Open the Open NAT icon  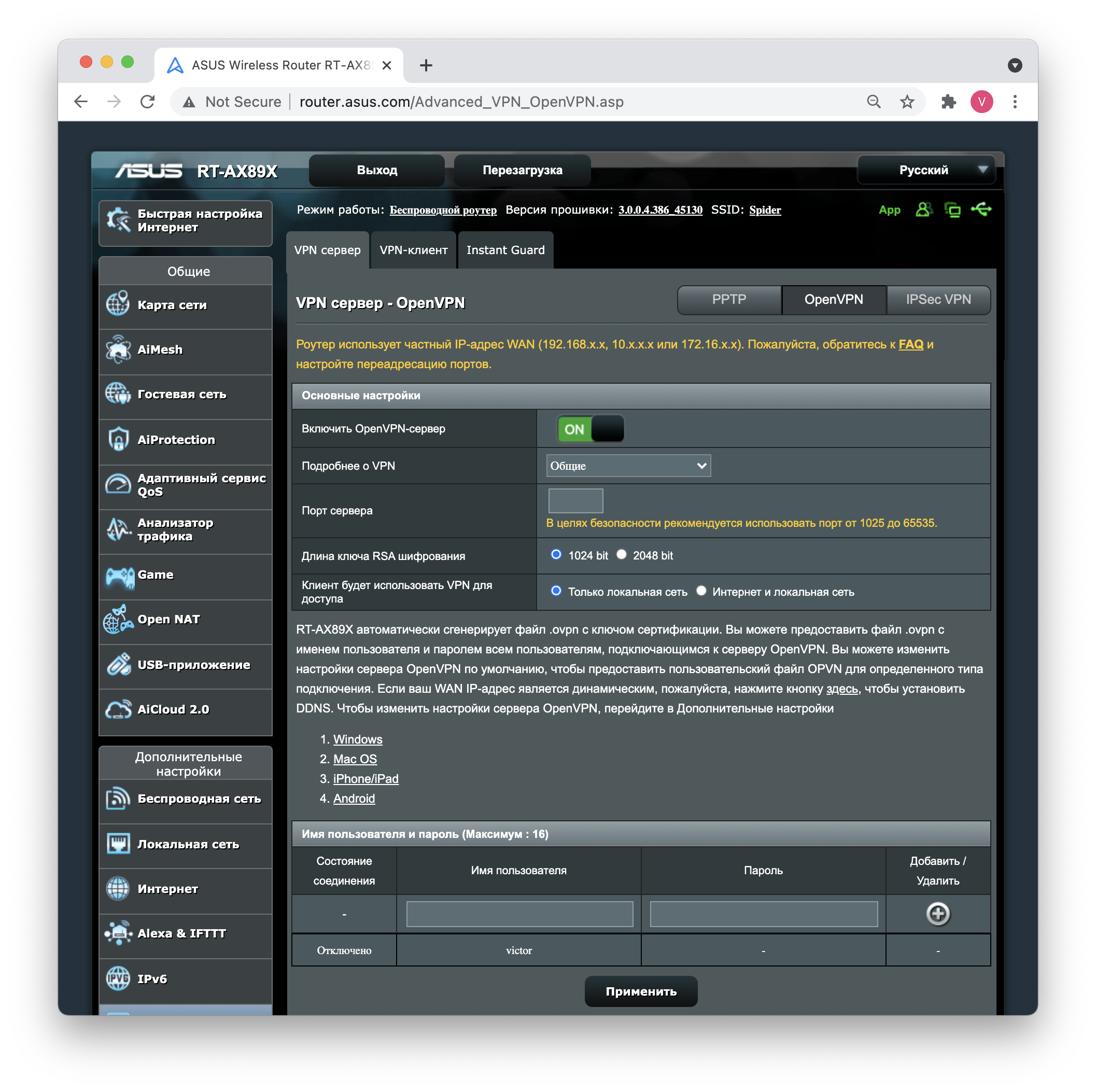[x=118, y=619]
